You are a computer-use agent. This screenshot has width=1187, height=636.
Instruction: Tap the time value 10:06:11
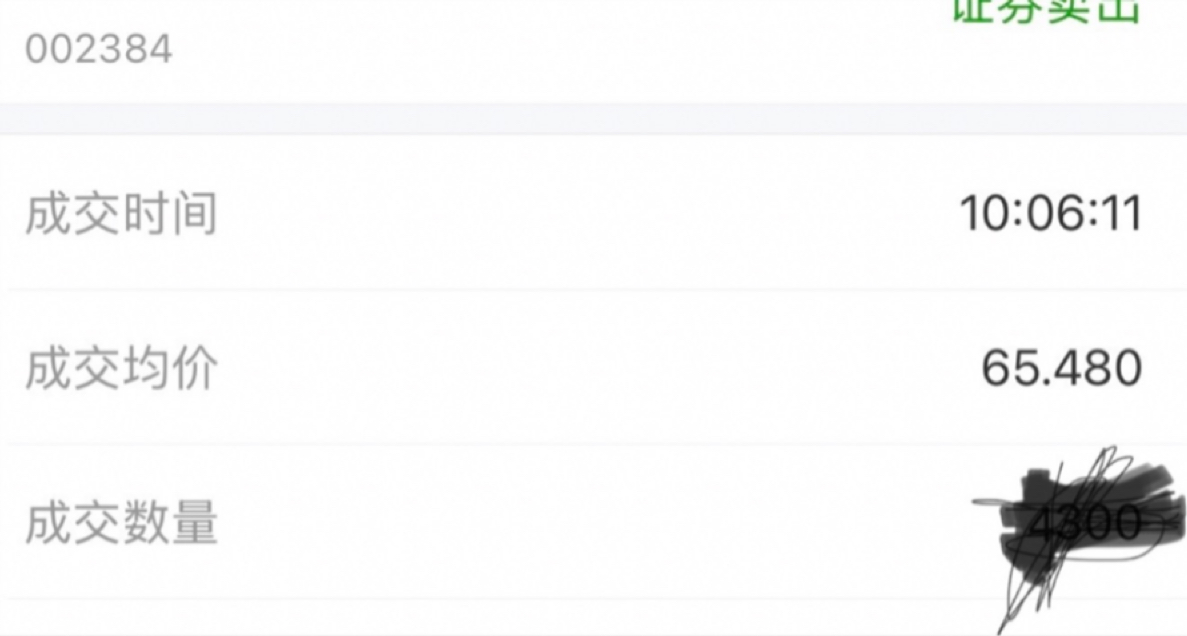click(x=1051, y=213)
